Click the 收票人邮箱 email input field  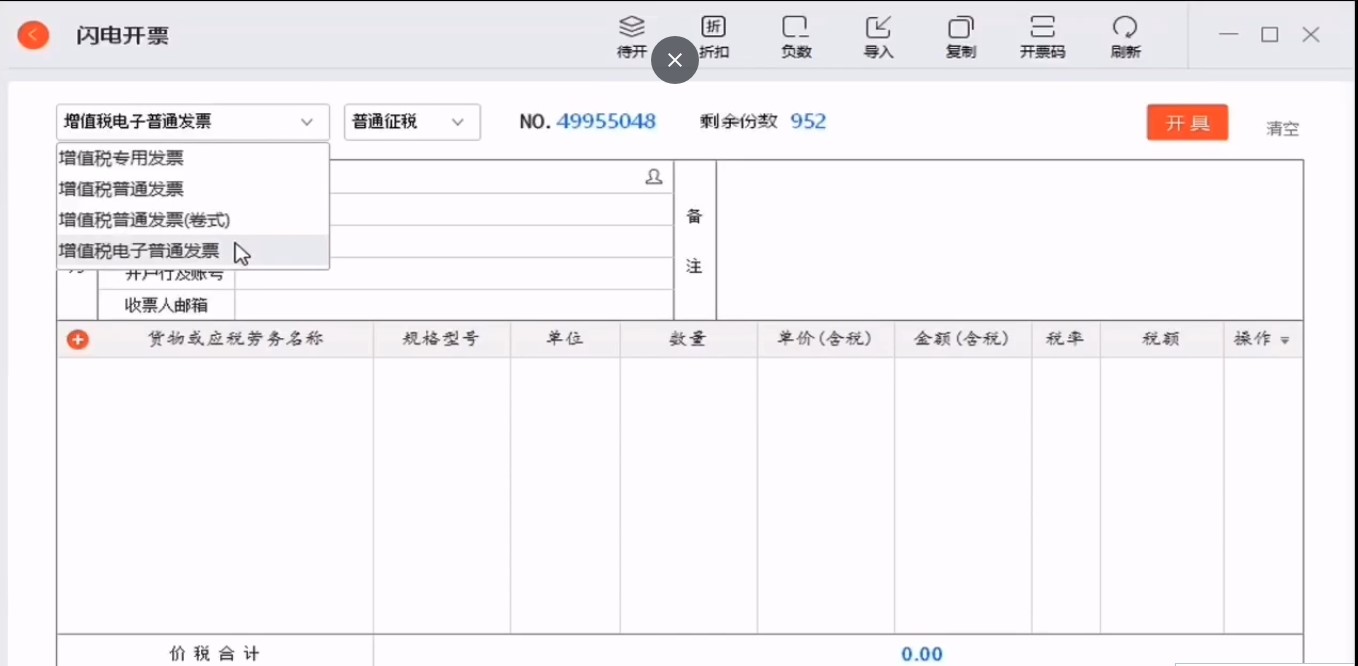(x=450, y=304)
